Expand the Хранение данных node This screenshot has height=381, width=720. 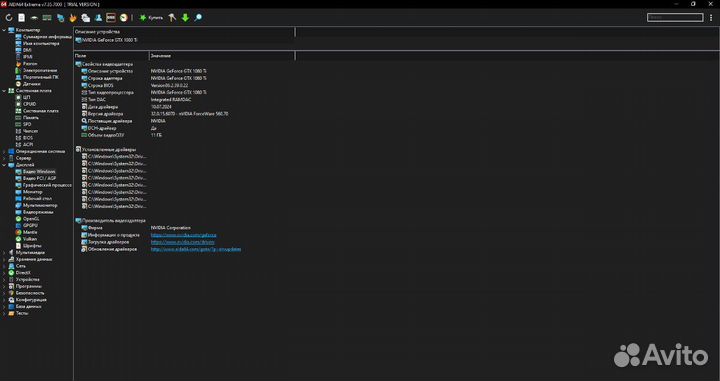pos(5,259)
